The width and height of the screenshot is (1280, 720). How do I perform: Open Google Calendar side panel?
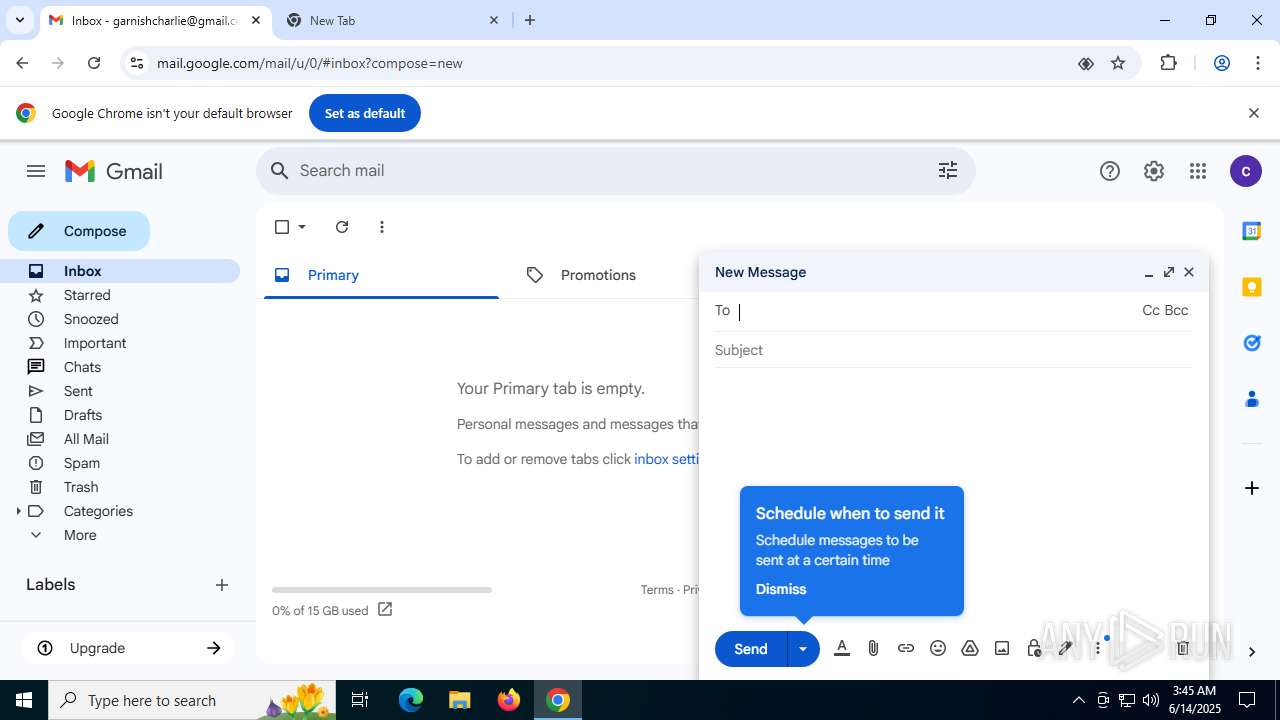[1251, 231]
